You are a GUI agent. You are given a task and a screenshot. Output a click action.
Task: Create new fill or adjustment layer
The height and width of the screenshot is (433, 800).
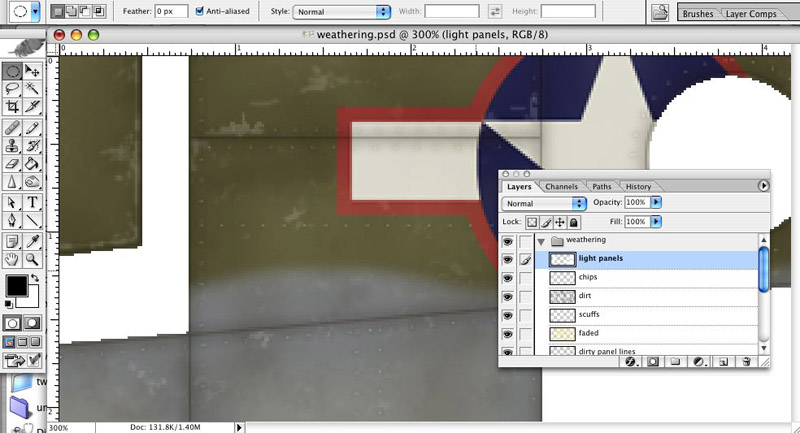click(698, 362)
